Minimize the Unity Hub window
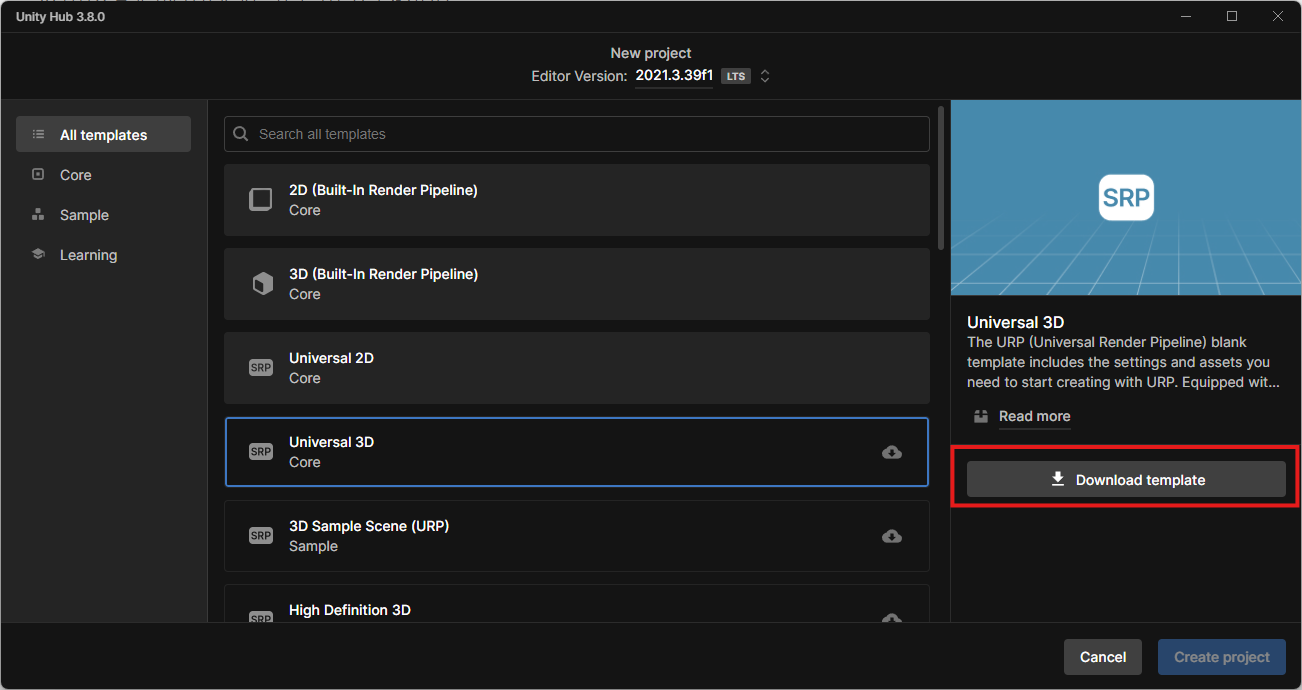Viewport: 1302px width, 690px height. [1186, 16]
